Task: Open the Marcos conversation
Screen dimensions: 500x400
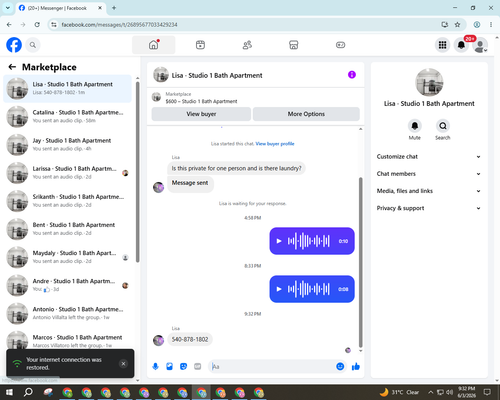Action: [x=67, y=341]
